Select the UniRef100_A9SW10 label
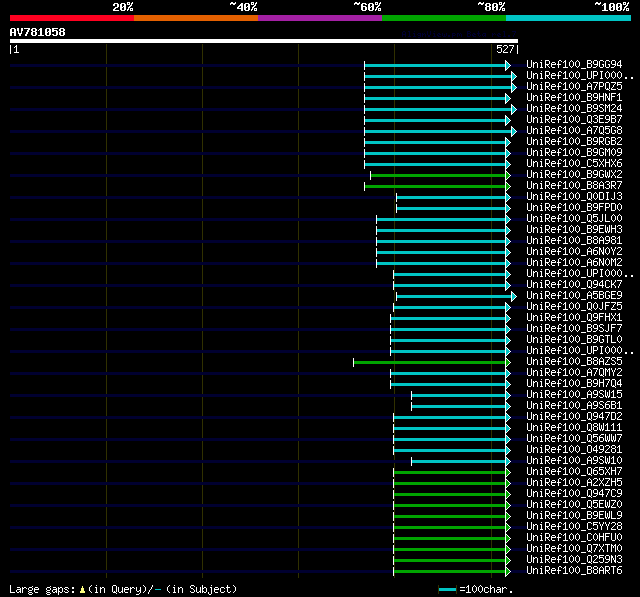The width and height of the screenshot is (640, 597). tap(574, 461)
